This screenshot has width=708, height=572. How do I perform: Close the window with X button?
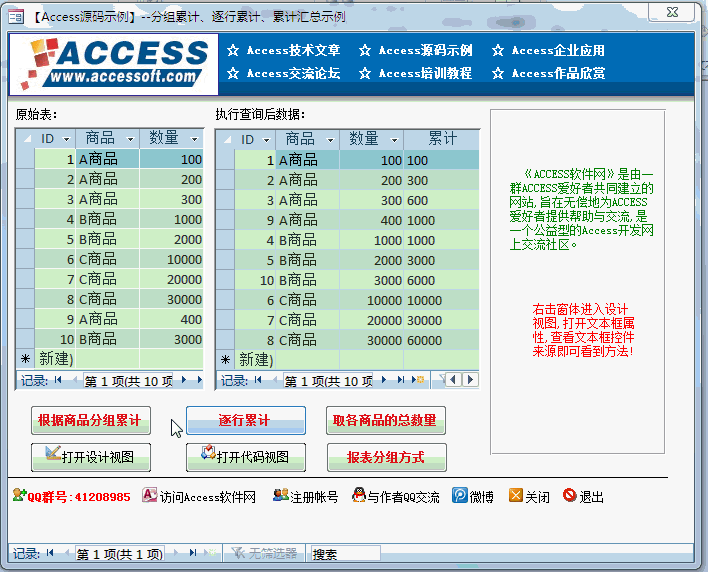[x=672, y=12]
